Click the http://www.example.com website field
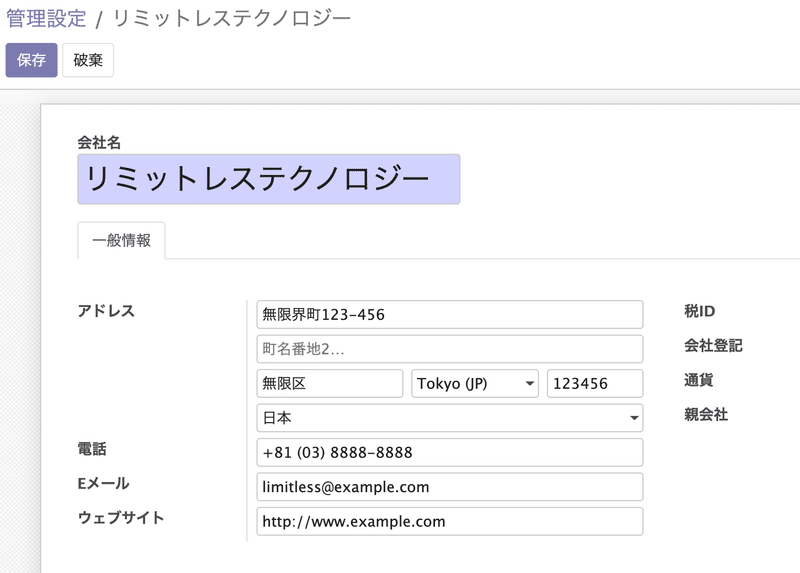800x573 pixels. click(449, 521)
